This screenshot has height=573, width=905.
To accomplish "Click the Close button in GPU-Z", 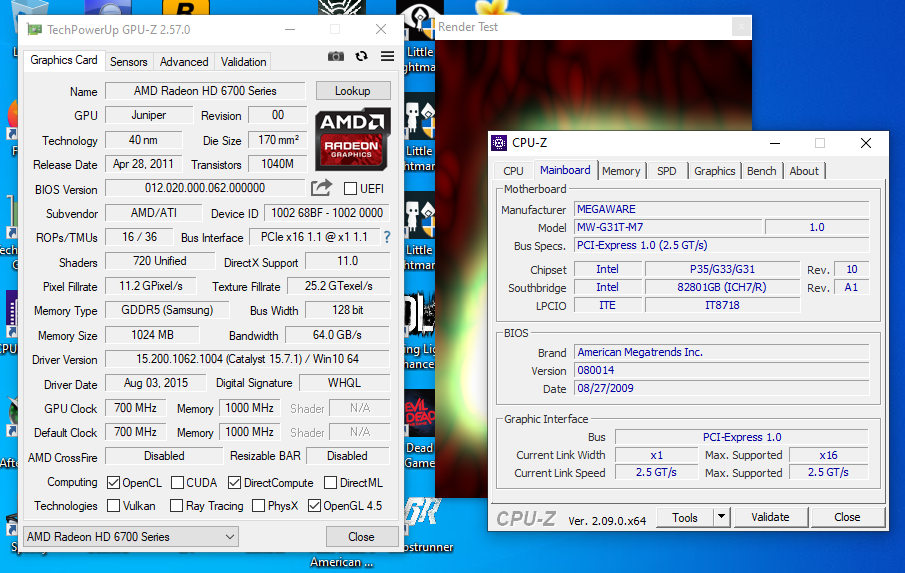I will (361, 537).
